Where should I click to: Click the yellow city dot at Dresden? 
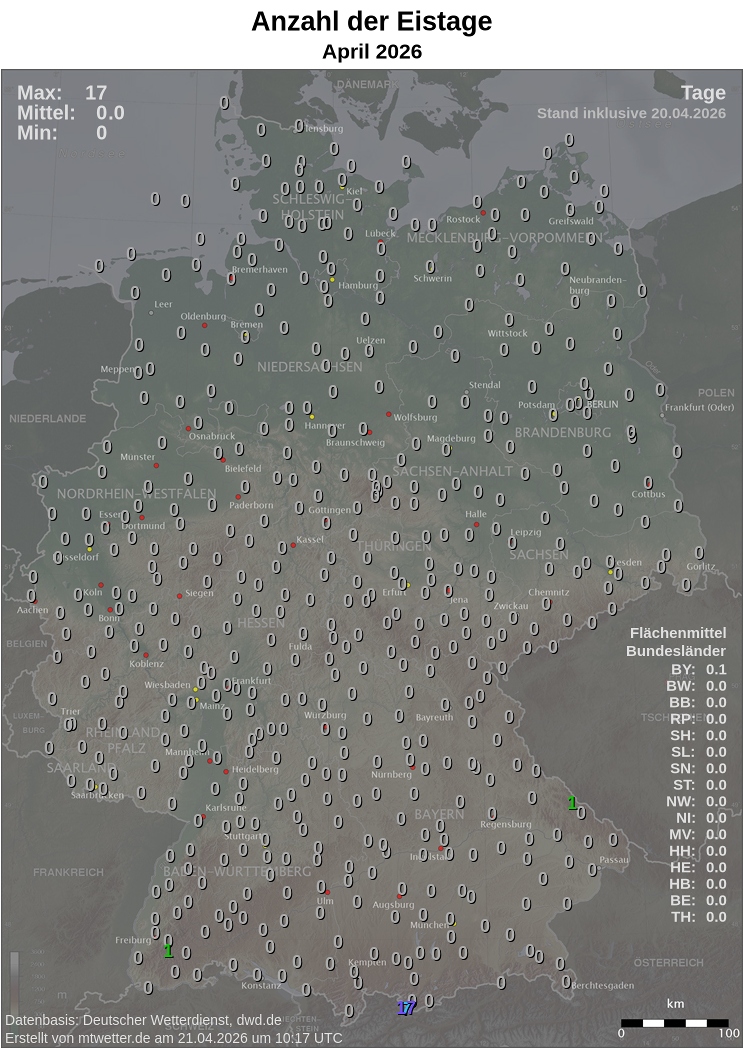click(610, 571)
